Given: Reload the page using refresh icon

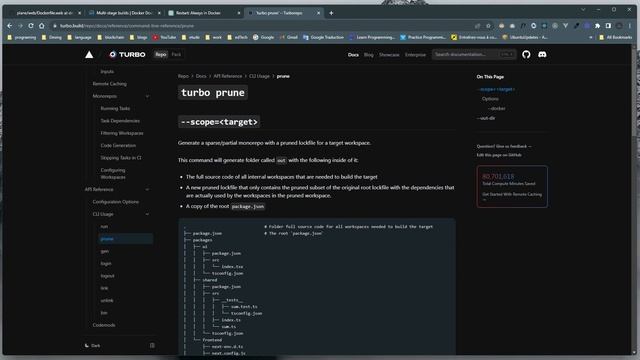Looking at the screenshot, I should coord(31,26).
